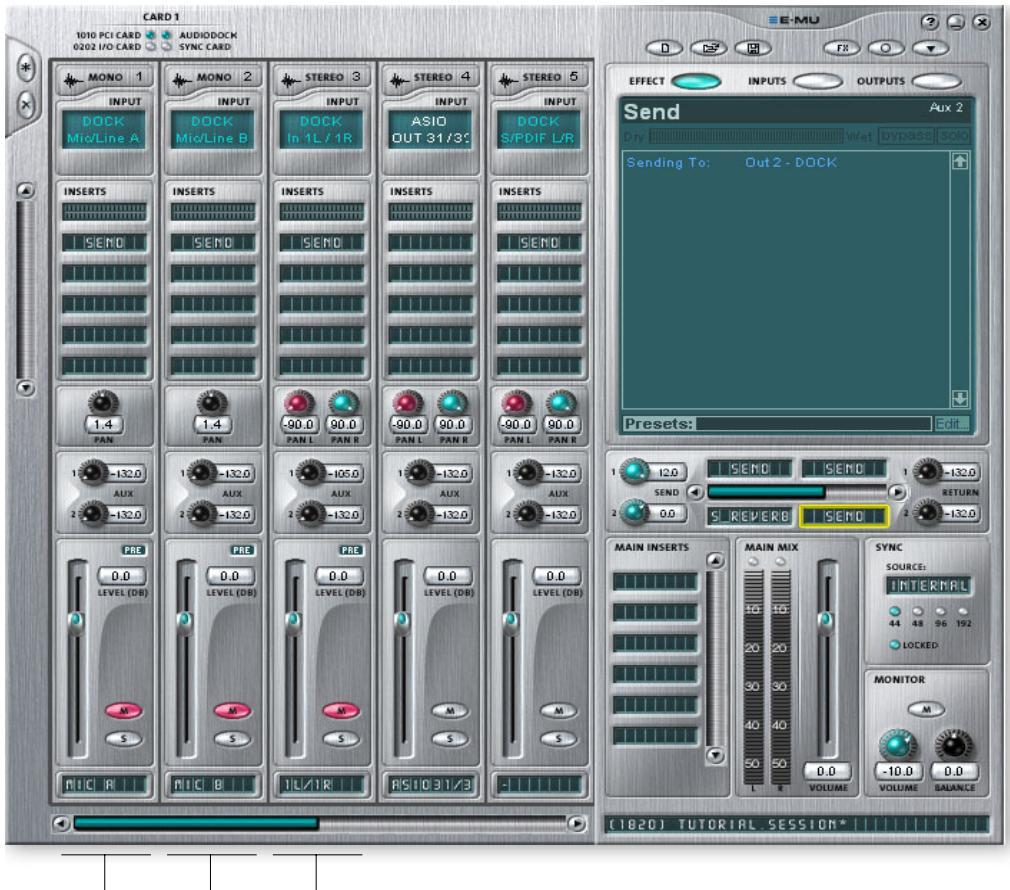This screenshot has height=890, width=1010.
Task: Click waveform icon on Mono 1 strip
Action: [x=72, y=80]
